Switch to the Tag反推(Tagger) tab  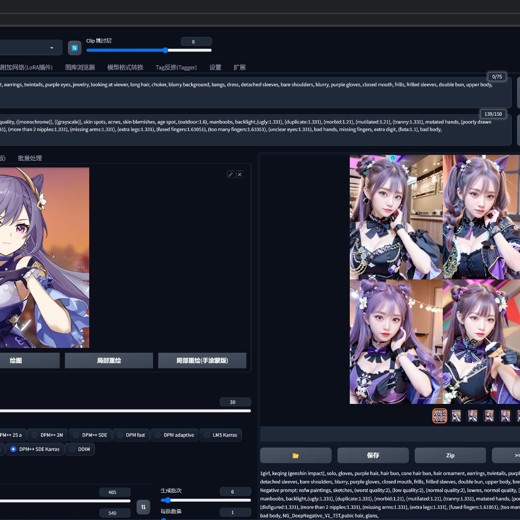pos(176,67)
